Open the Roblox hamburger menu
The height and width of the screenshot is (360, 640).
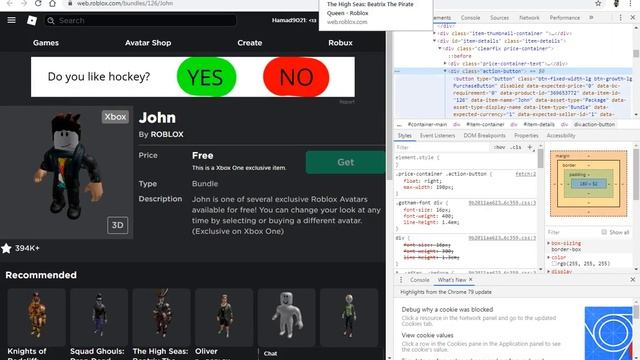pos(11,20)
